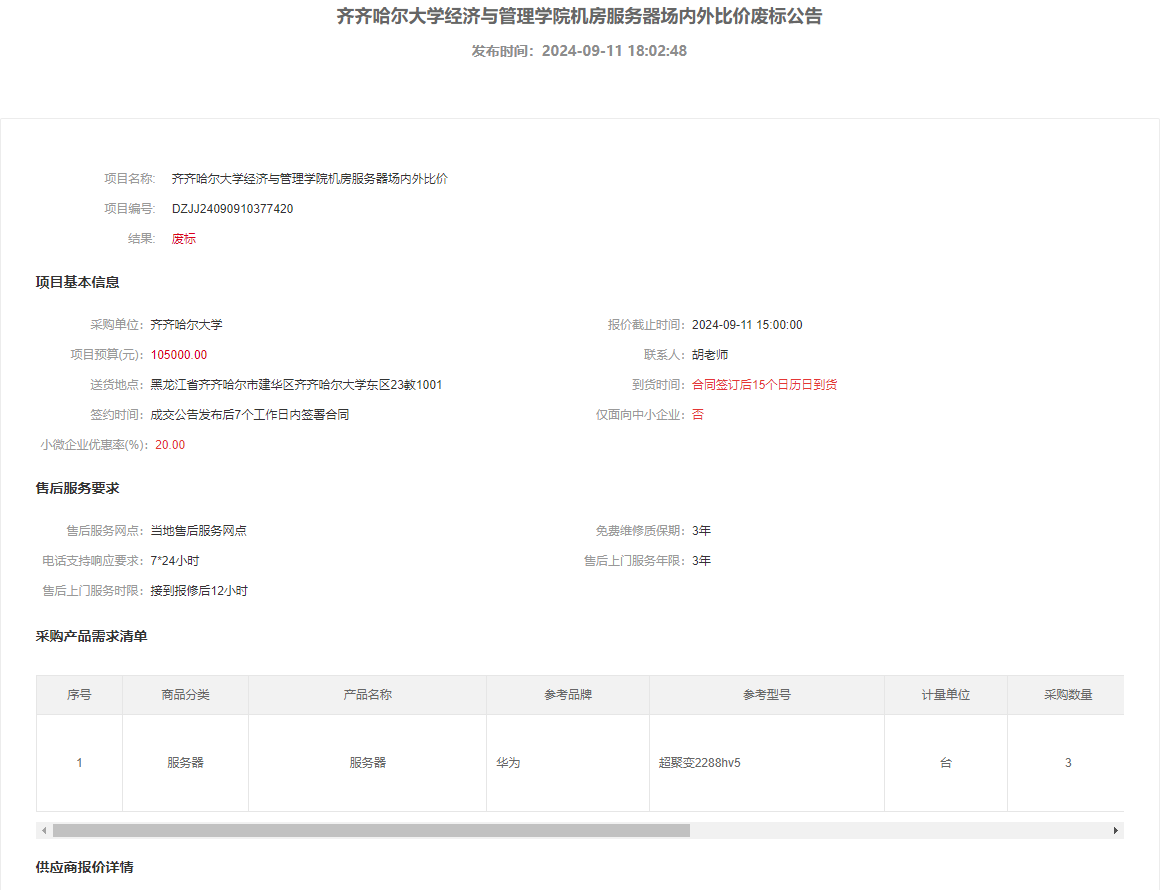Click the 华为 brand cell in the table
The height and width of the screenshot is (890, 1168).
[x=508, y=763]
